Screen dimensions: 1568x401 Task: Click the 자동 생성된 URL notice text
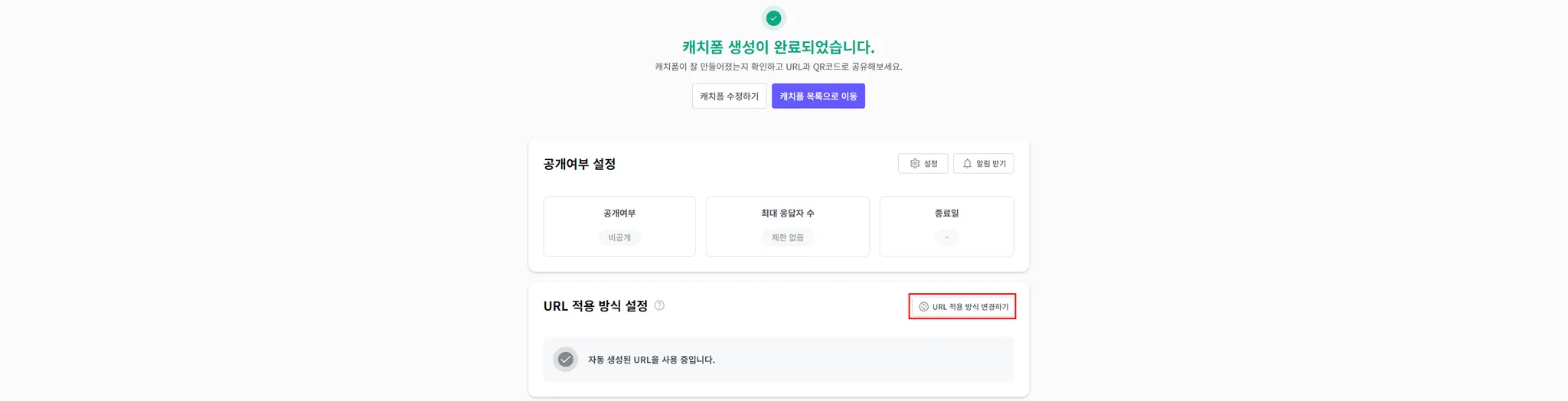tap(651, 360)
